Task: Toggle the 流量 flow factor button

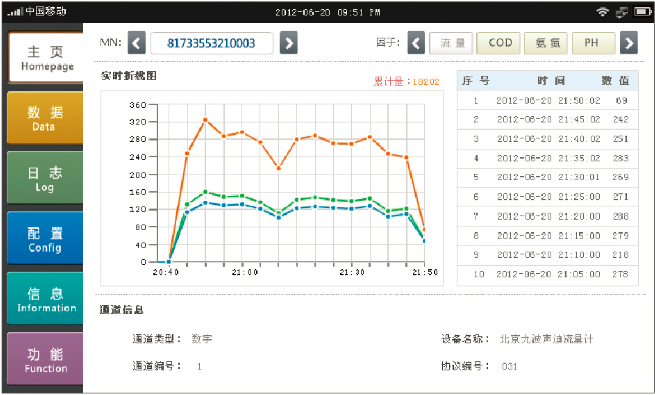Action: [x=451, y=43]
